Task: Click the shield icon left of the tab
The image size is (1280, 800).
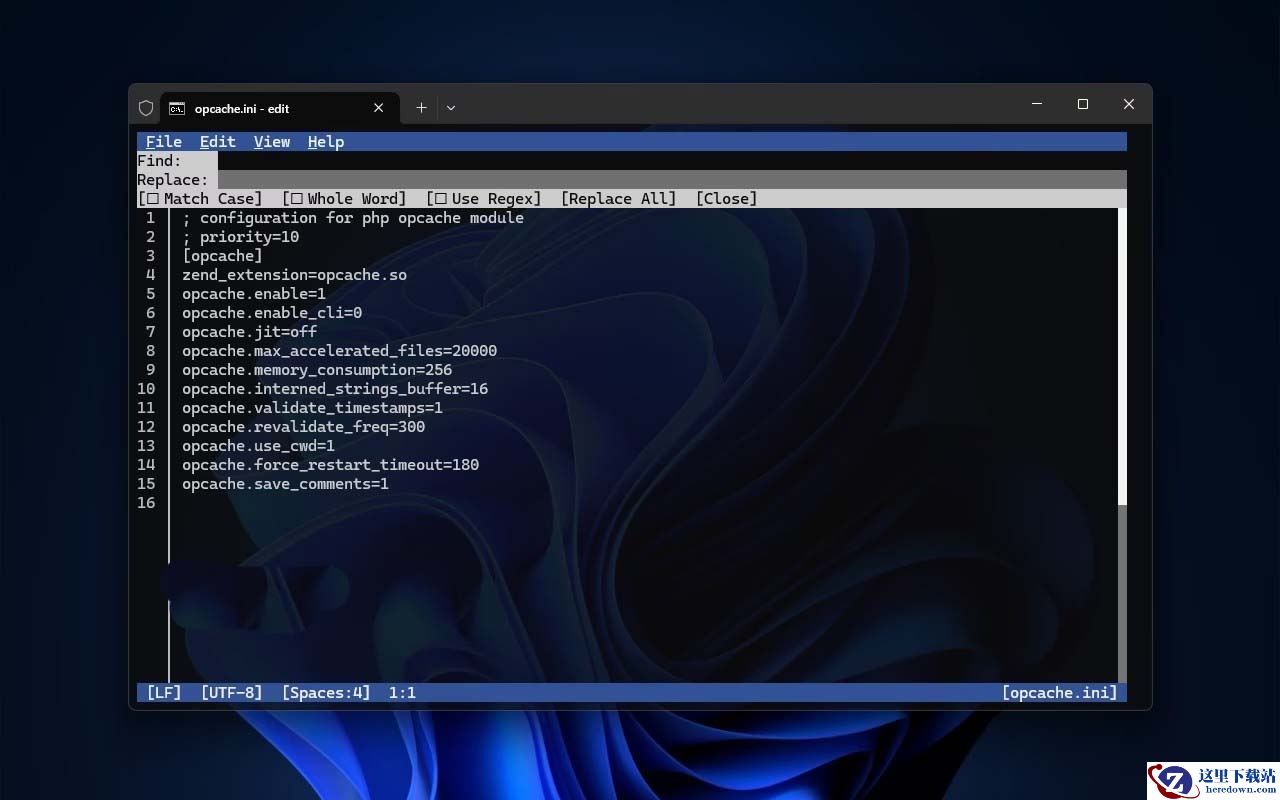Action: click(x=146, y=108)
